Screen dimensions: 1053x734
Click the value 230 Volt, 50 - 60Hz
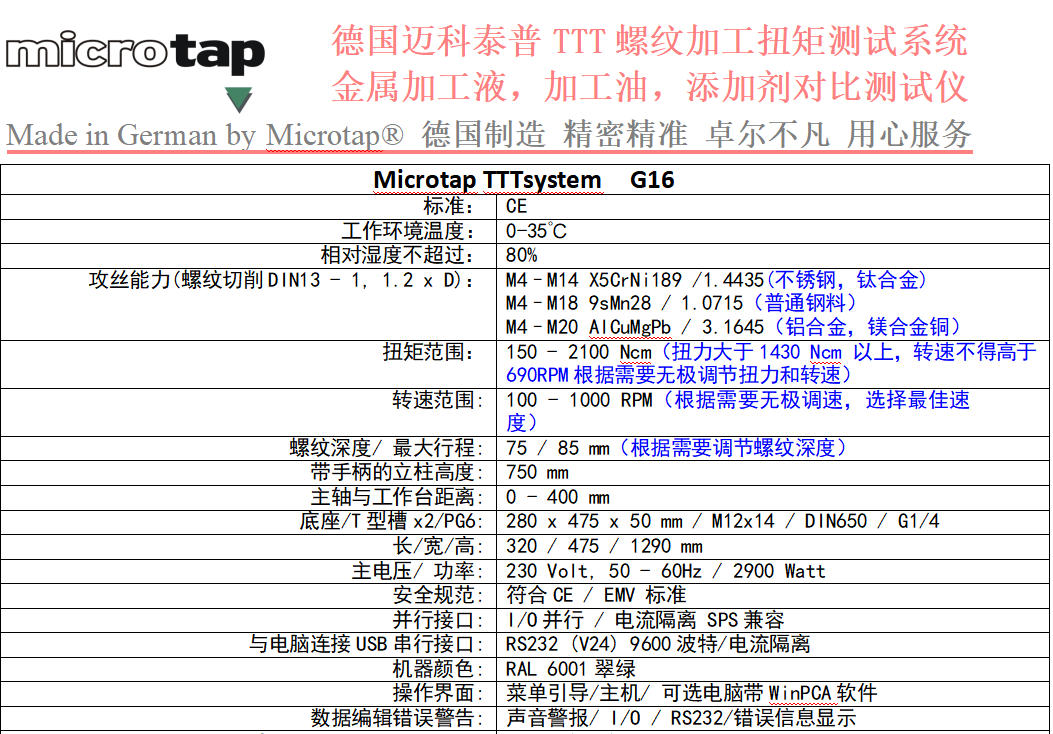pyautogui.click(x=604, y=571)
